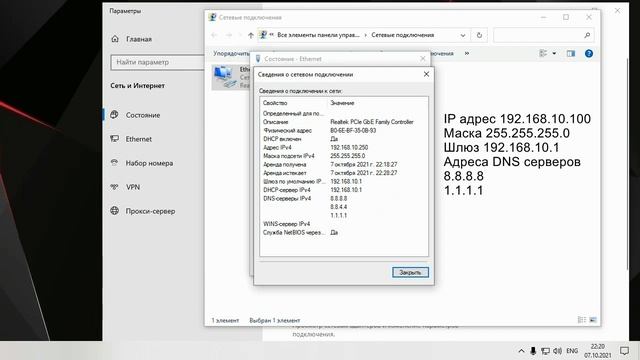Screen dimensions: 640x360
Task: Refresh the Сетевые подключения window
Action: point(479,35)
